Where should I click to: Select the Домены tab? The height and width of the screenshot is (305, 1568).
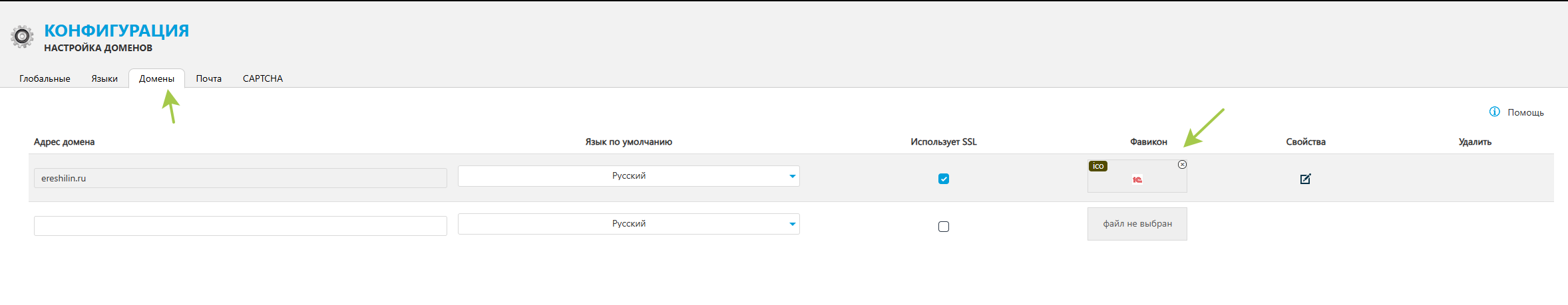coord(156,78)
